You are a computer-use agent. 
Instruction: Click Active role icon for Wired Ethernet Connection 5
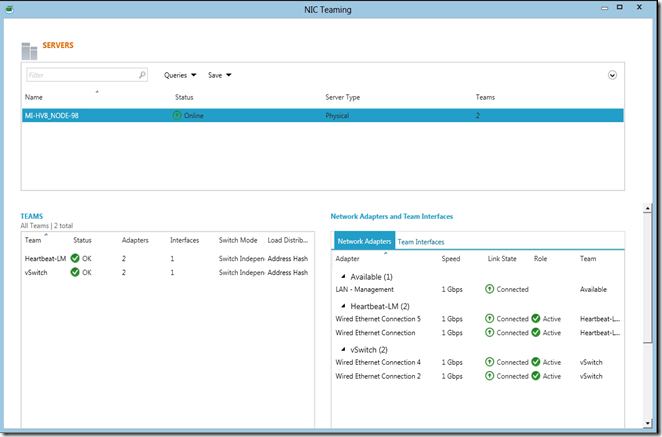tap(537, 319)
